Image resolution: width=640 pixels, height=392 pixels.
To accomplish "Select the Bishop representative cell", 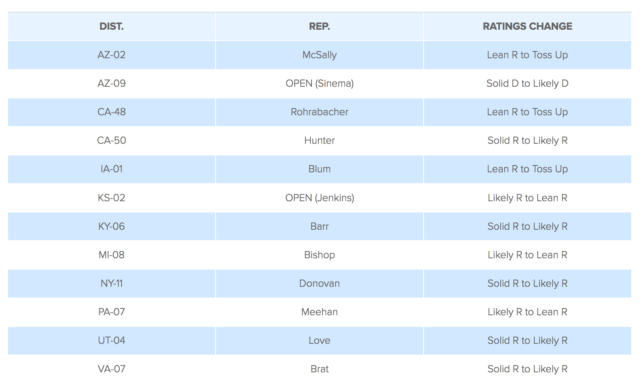I will tap(319, 255).
